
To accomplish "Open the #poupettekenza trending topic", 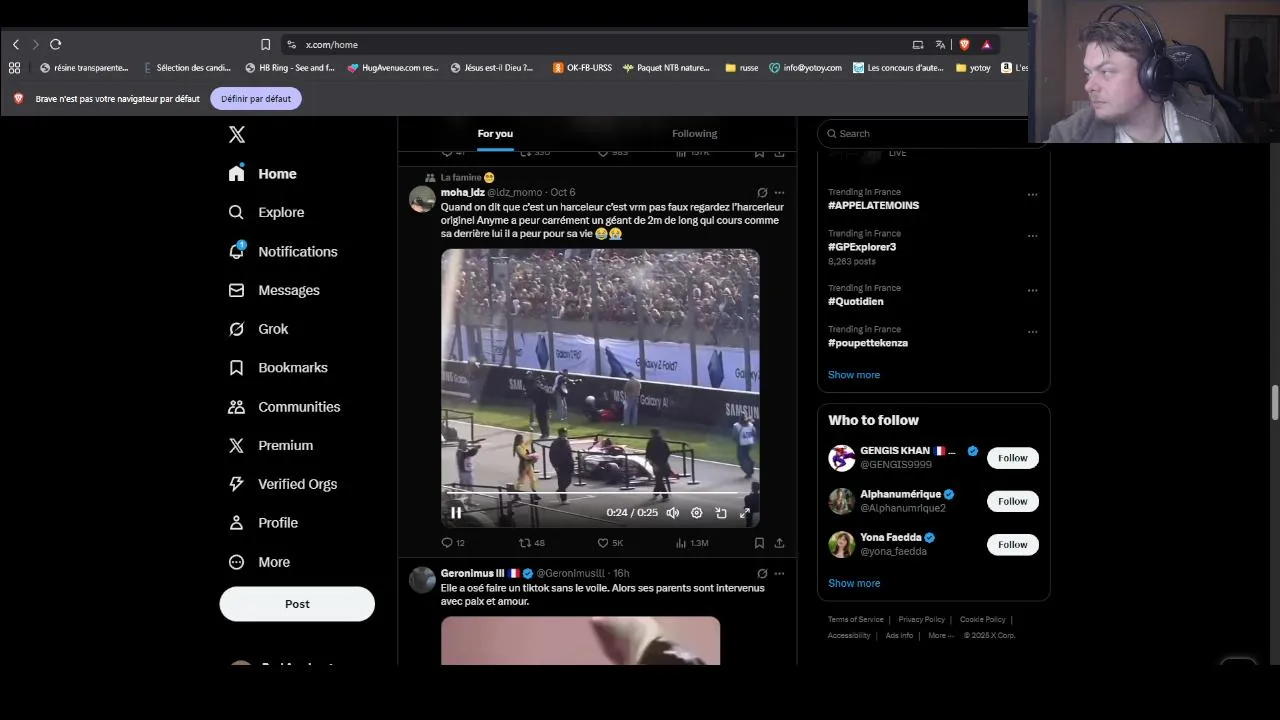I will pos(868,343).
